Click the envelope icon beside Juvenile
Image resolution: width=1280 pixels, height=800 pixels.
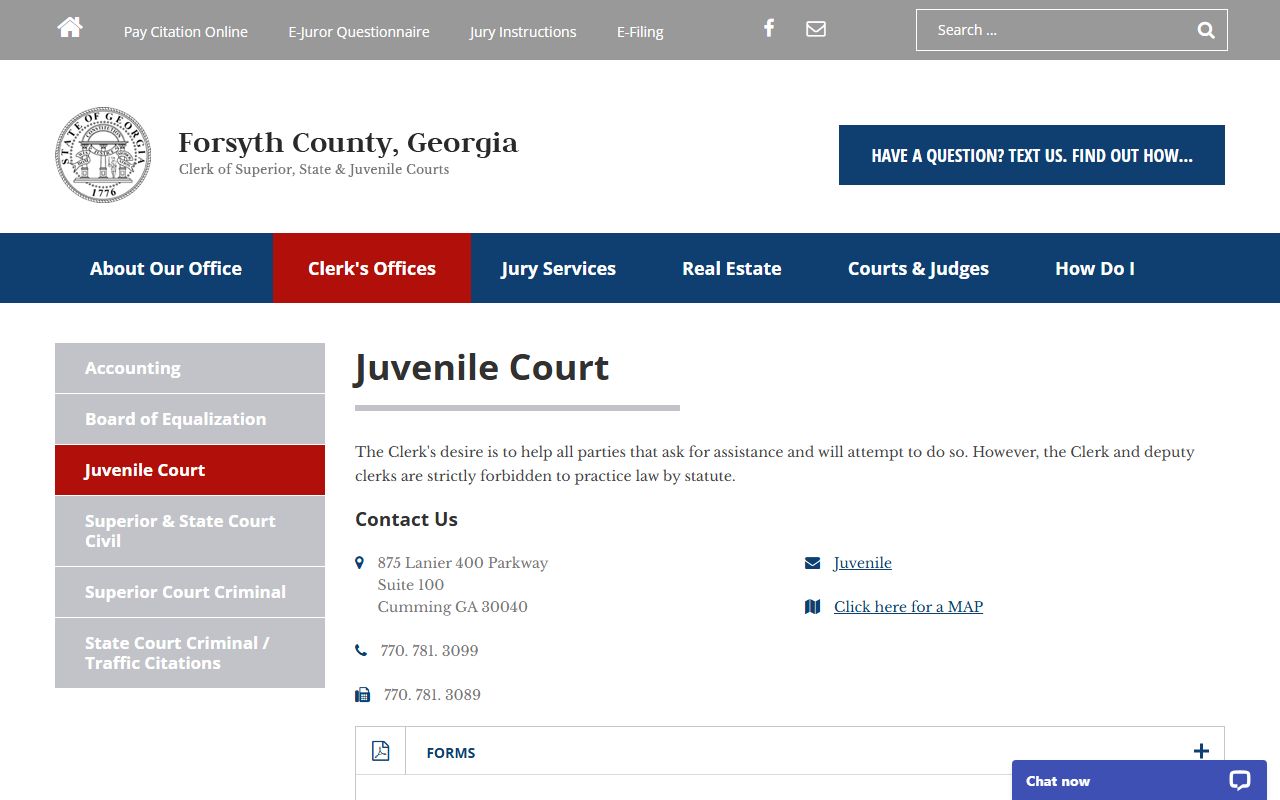[x=812, y=563]
